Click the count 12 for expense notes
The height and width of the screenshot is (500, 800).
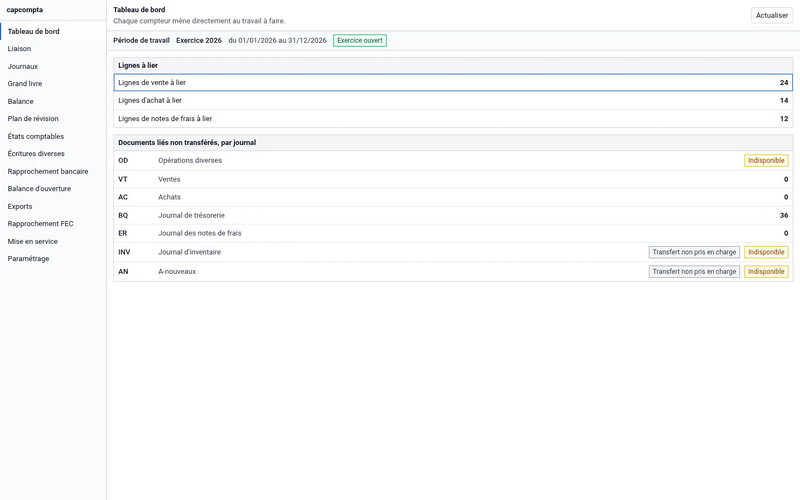pyautogui.click(x=784, y=118)
